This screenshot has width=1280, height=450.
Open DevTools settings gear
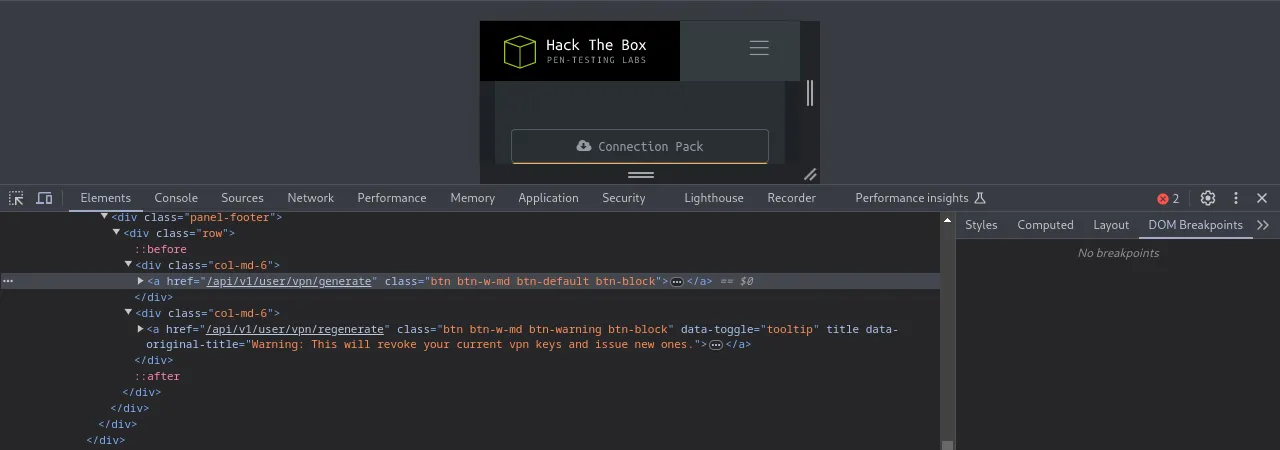click(x=1207, y=198)
